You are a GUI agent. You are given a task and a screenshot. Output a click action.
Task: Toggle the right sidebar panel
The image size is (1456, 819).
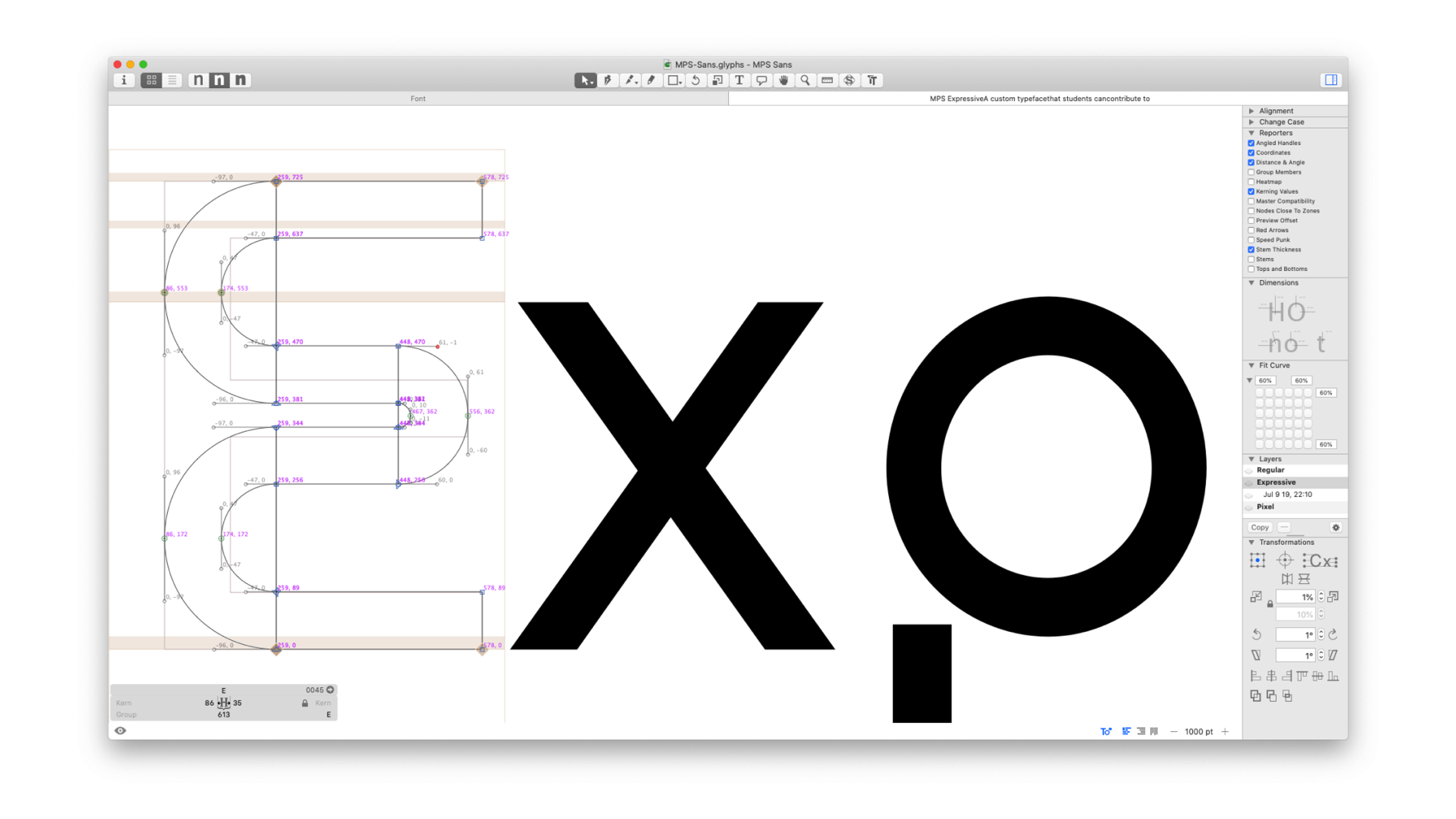pyautogui.click(x=1331, y=80)
